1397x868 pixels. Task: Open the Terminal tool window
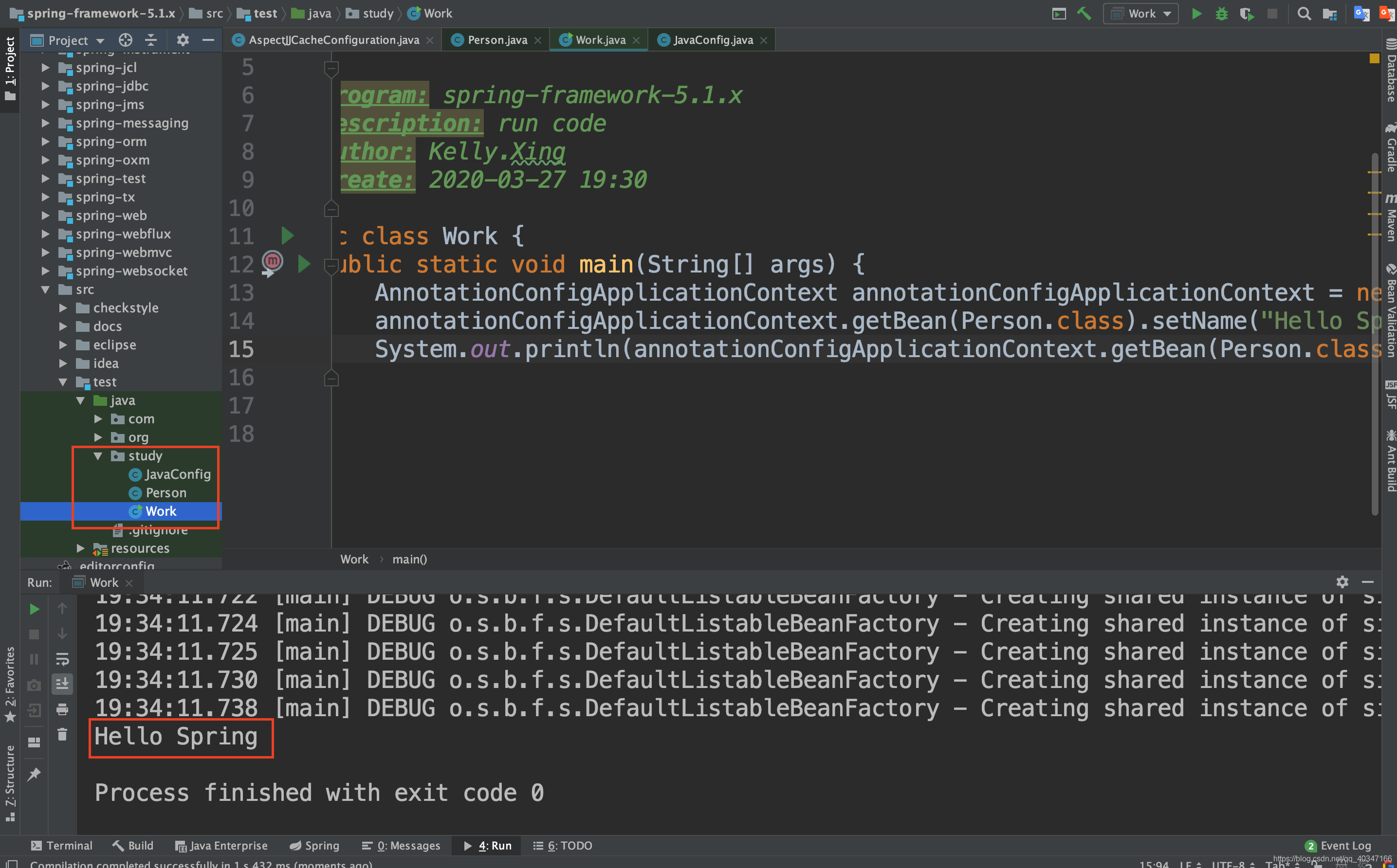point(61,846)
